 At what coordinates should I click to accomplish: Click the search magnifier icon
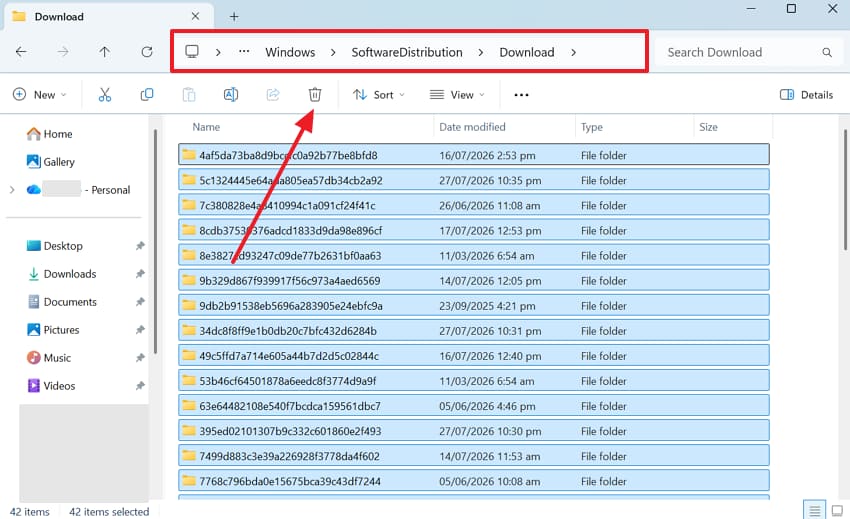(827, 52)
